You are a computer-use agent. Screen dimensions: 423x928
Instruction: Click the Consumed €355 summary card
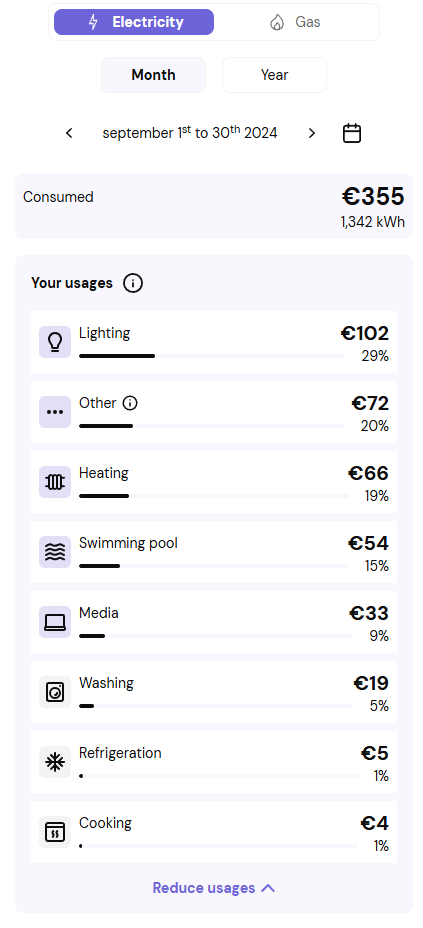[214, 206]
